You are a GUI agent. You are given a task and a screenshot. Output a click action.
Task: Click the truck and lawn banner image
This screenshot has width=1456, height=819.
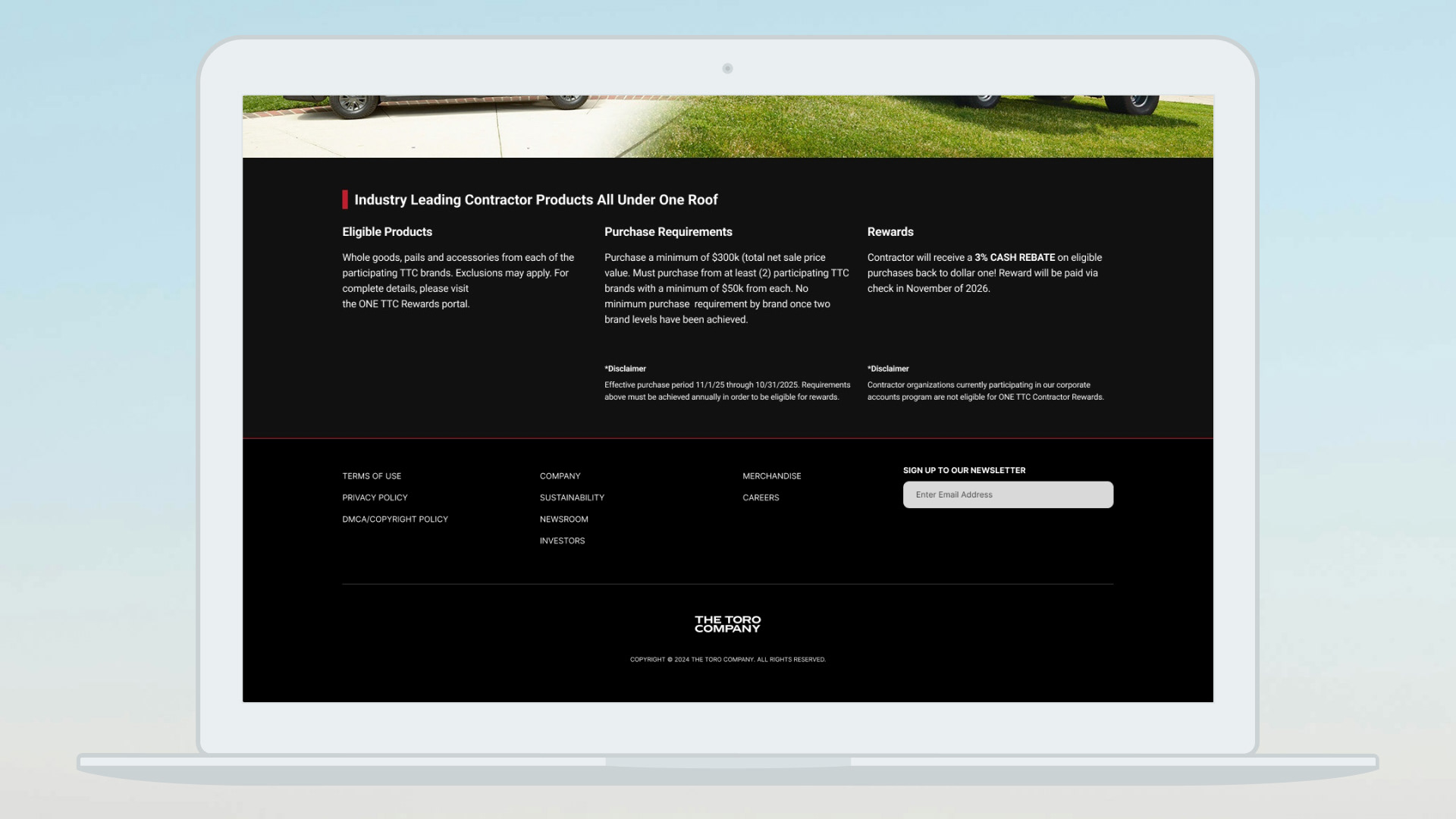click(x=727, y=127)
